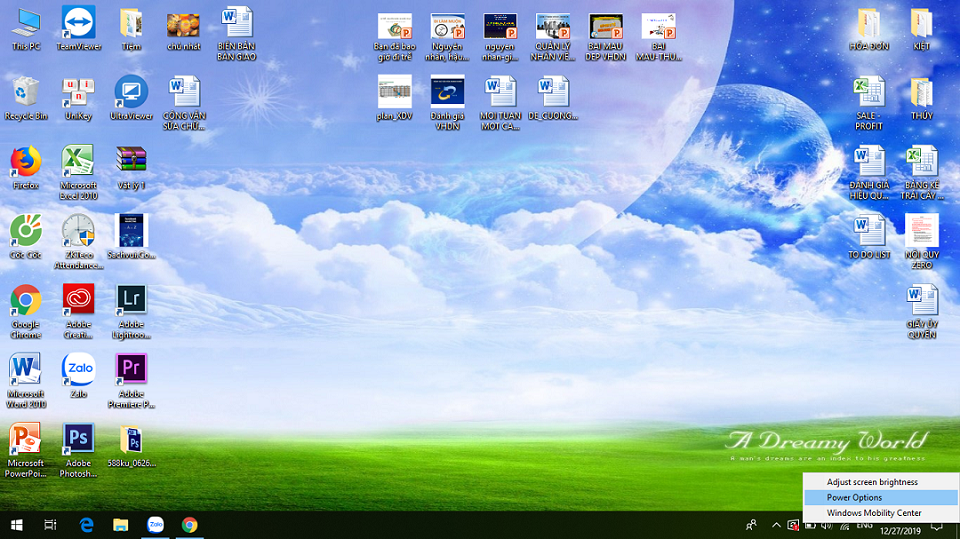The width and height of the screenshot is (960, 539).
Task: Select the Recycle Bin icon
Action: point(25,92)
